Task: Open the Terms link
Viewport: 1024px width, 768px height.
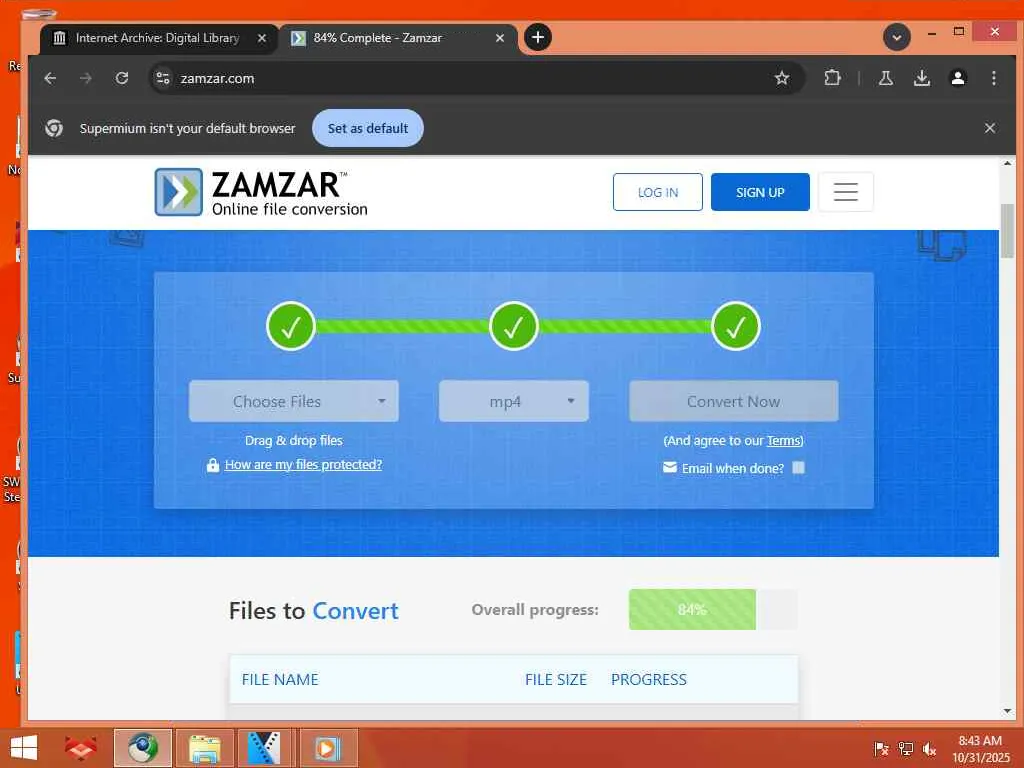Action: [x=784, y=440]
